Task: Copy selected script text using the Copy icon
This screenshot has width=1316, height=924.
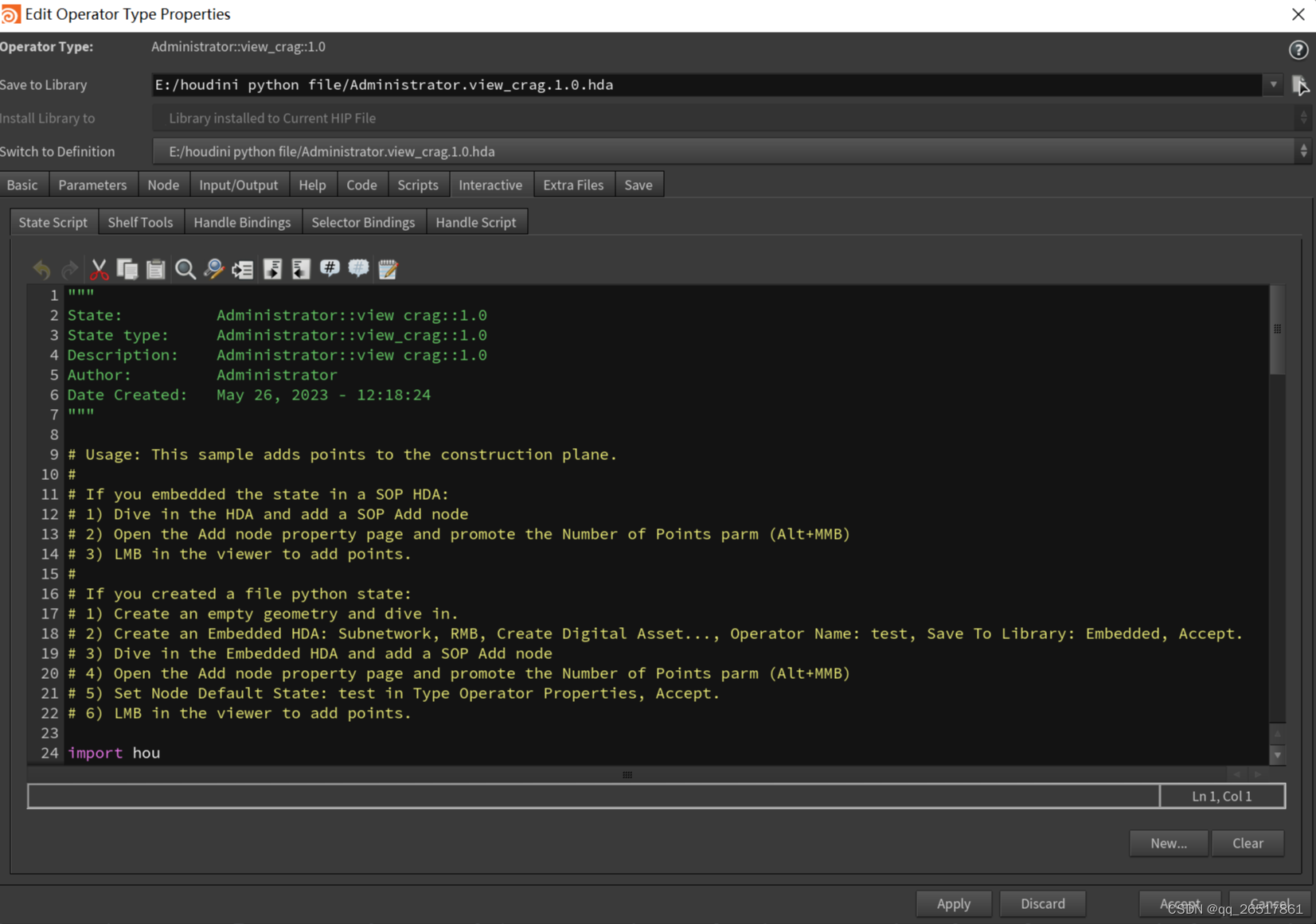Action: coord(127,269)
